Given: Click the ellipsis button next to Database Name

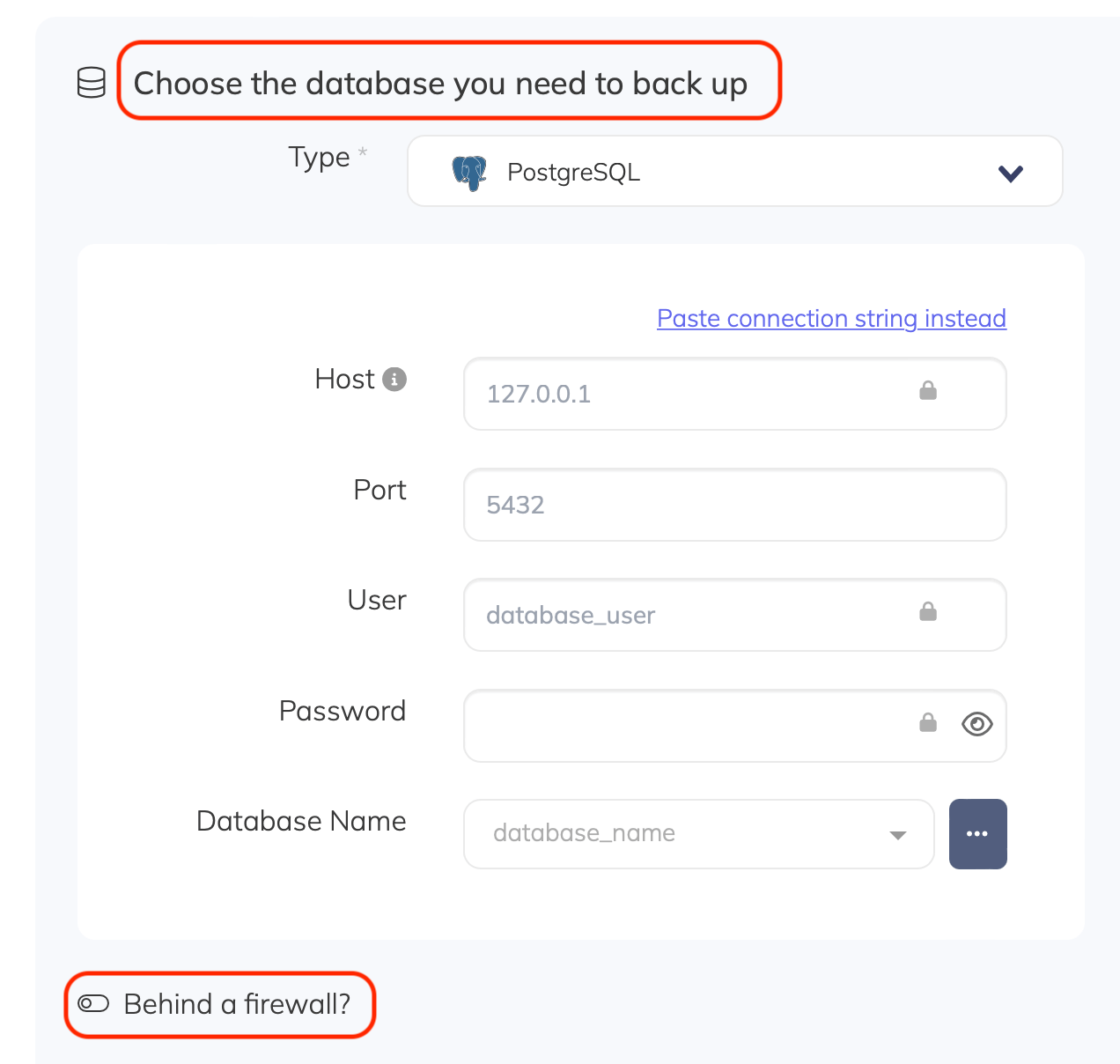Looking at the screenshot, I should click(977, 833).
